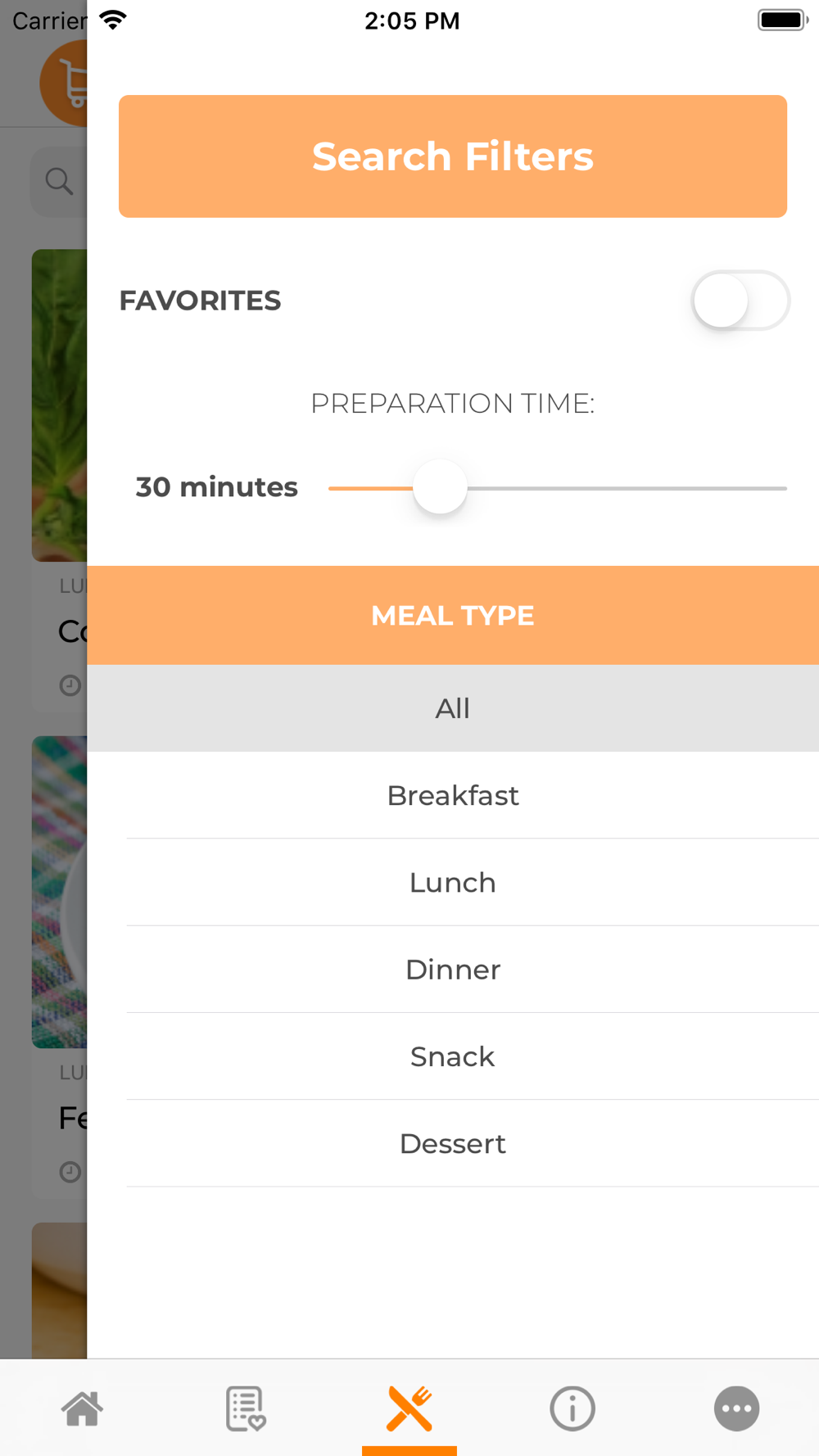Select Snack meal type

click(453, 1056)
